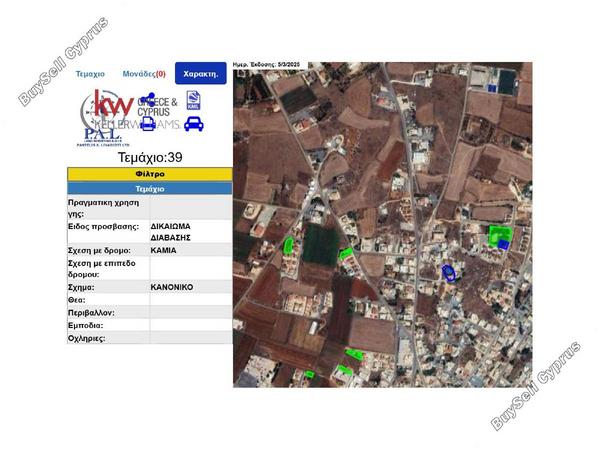Screen dimensions: 600x450
Task: Select the blue-outlined parcel on the map
Action: coord(448,273)
